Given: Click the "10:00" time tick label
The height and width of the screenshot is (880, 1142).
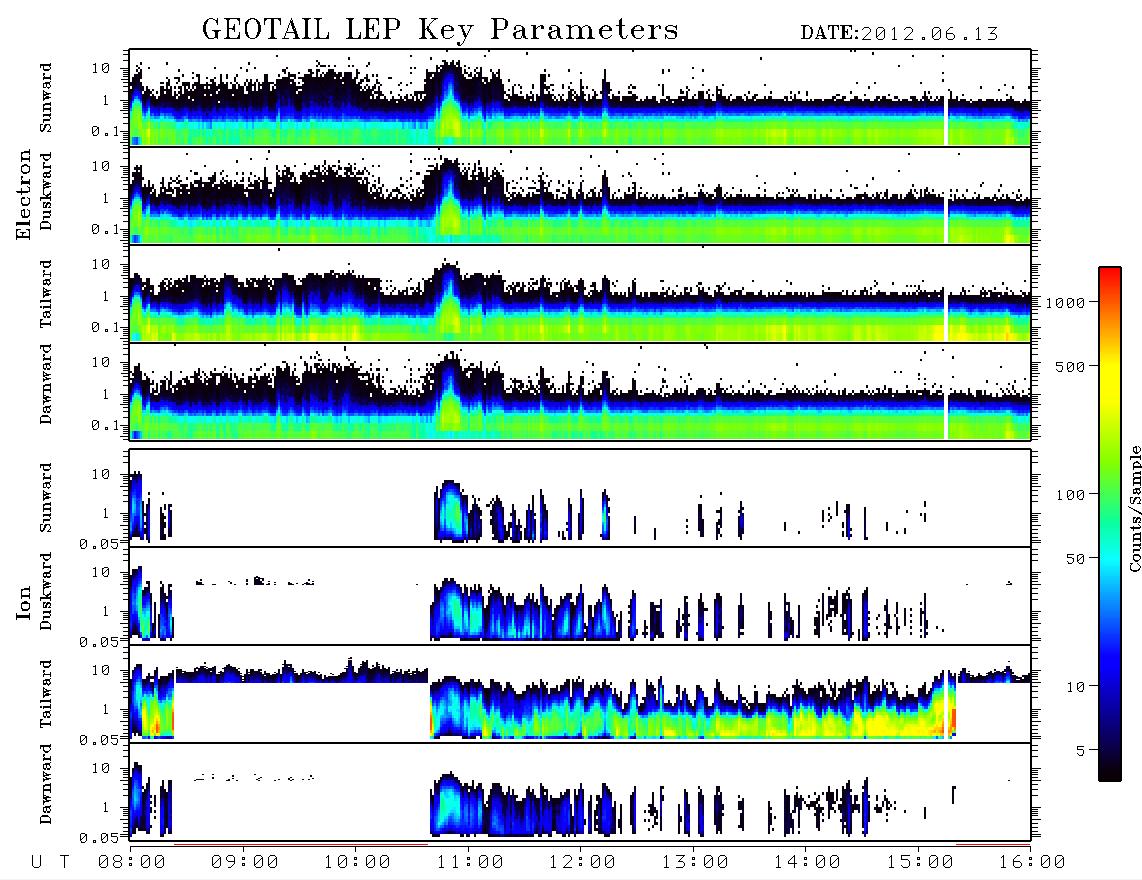Looking at the screenshot, I should [x=357, y=863].
